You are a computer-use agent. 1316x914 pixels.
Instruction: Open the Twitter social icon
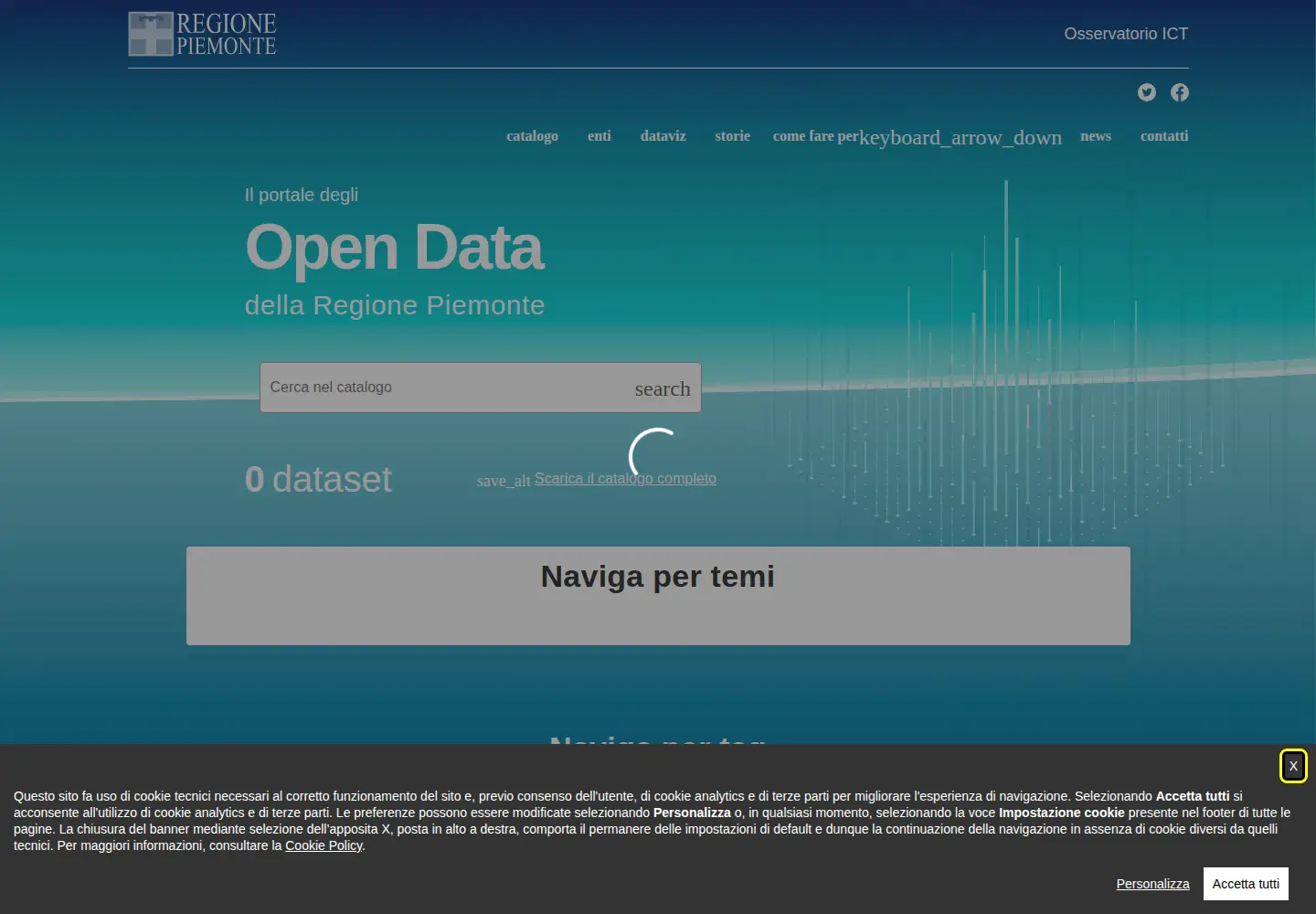(1147, 92)
